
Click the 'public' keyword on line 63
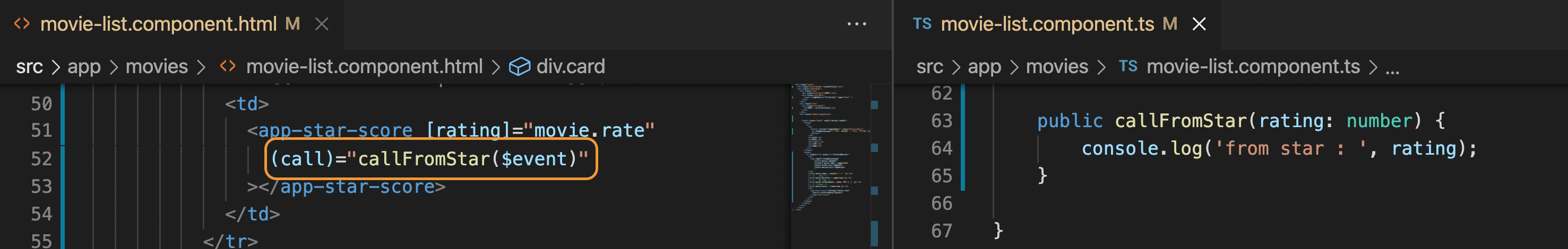[x=1070, y=121]
